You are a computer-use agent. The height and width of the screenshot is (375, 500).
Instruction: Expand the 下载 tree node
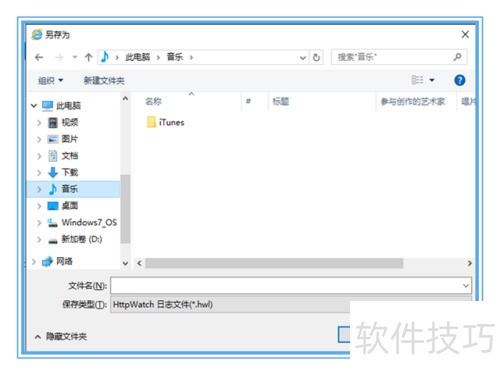[x=39, y=173]
